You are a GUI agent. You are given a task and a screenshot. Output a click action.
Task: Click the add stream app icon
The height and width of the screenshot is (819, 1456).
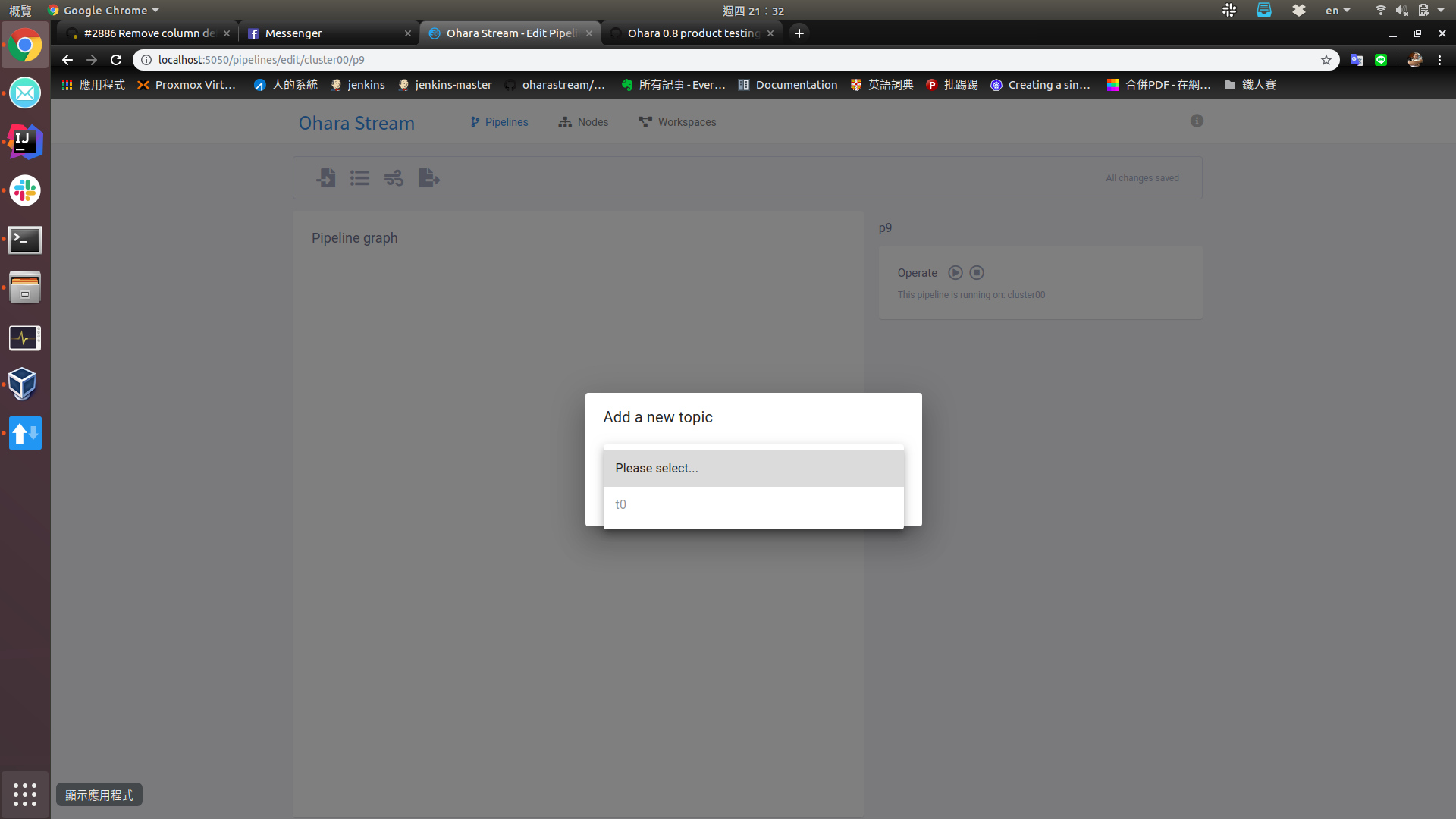(x=394, y=178)
